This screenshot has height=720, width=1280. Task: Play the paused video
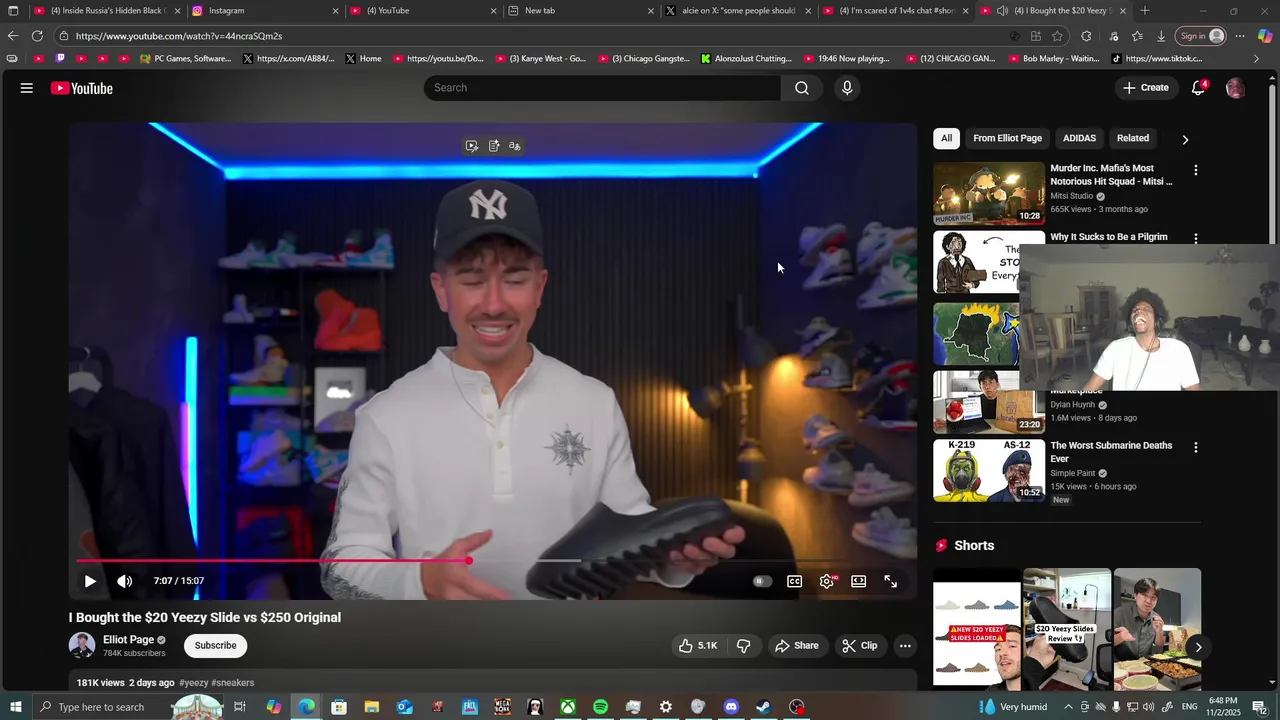coord(90,581)
